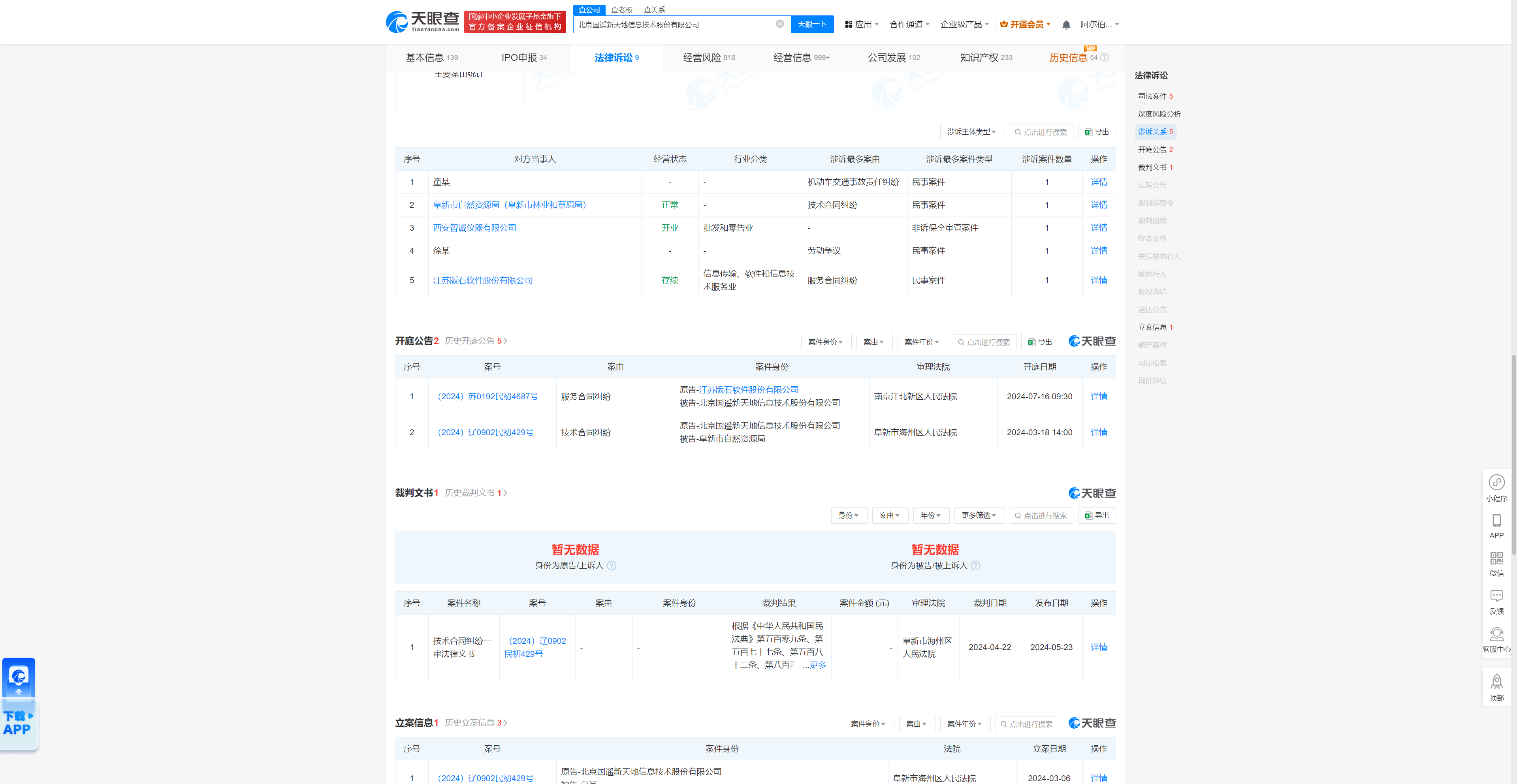Screen dimensions: 1517x784
Task: Click 点击进行搜索 box in 裁判文书 section
Action: coord(1041,515)
